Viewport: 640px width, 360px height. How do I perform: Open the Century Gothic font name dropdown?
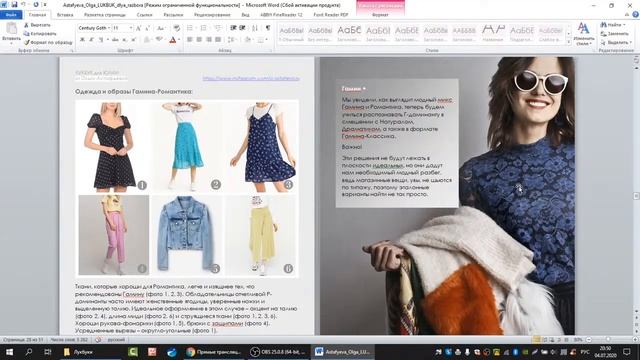click(109, 28)
